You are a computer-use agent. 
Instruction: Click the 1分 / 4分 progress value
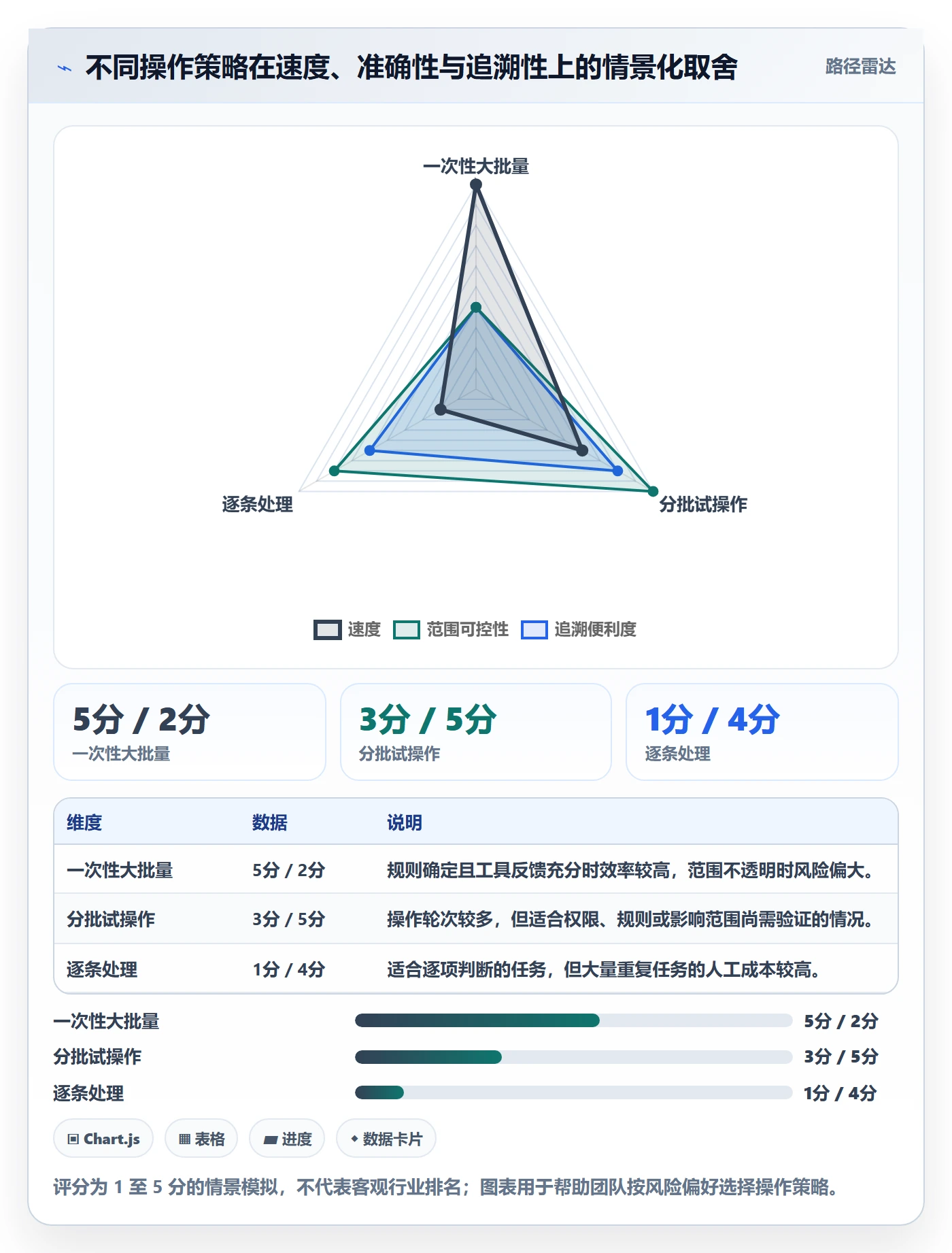(x=840, y=1093)
